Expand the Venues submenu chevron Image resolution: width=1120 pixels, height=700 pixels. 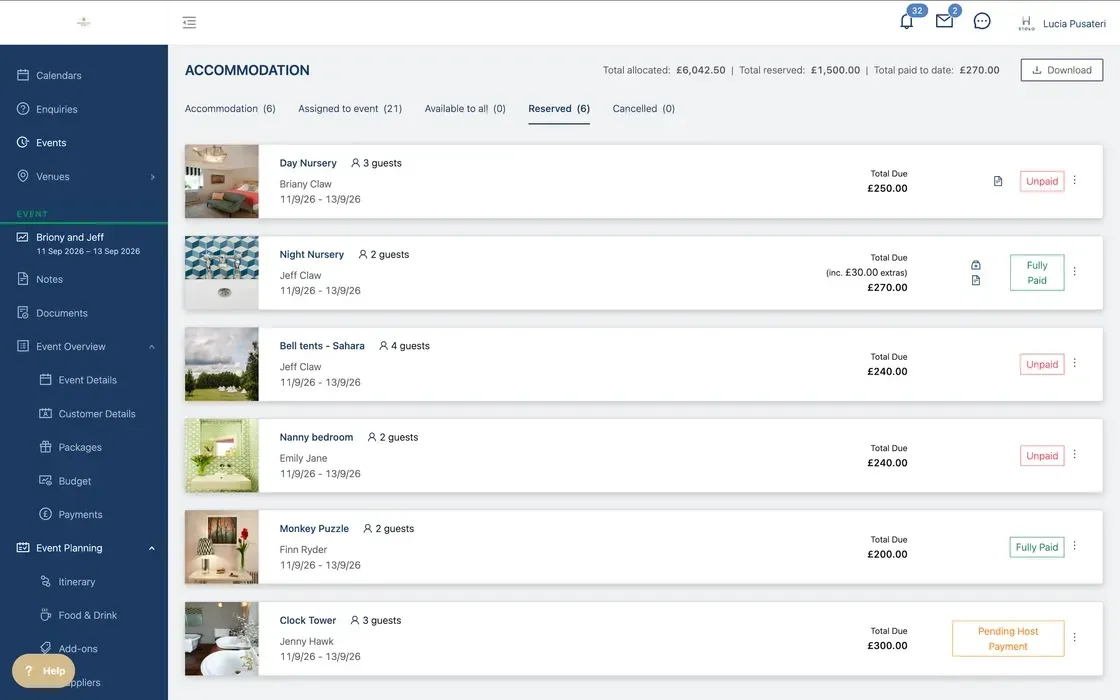point(152,176)
